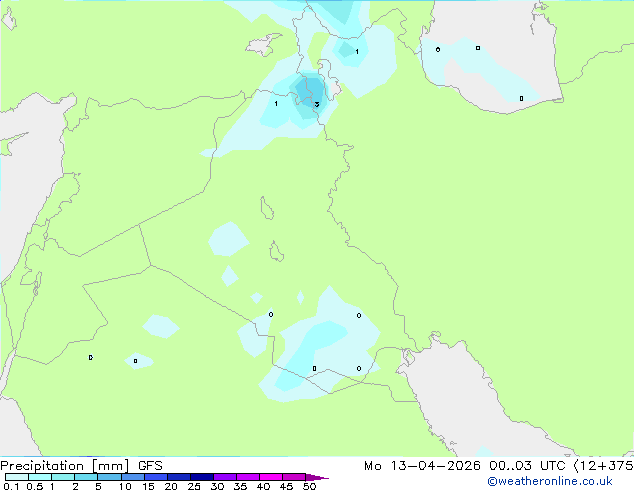Pick the 1–2 mm legend swatch

coord(63,477)
